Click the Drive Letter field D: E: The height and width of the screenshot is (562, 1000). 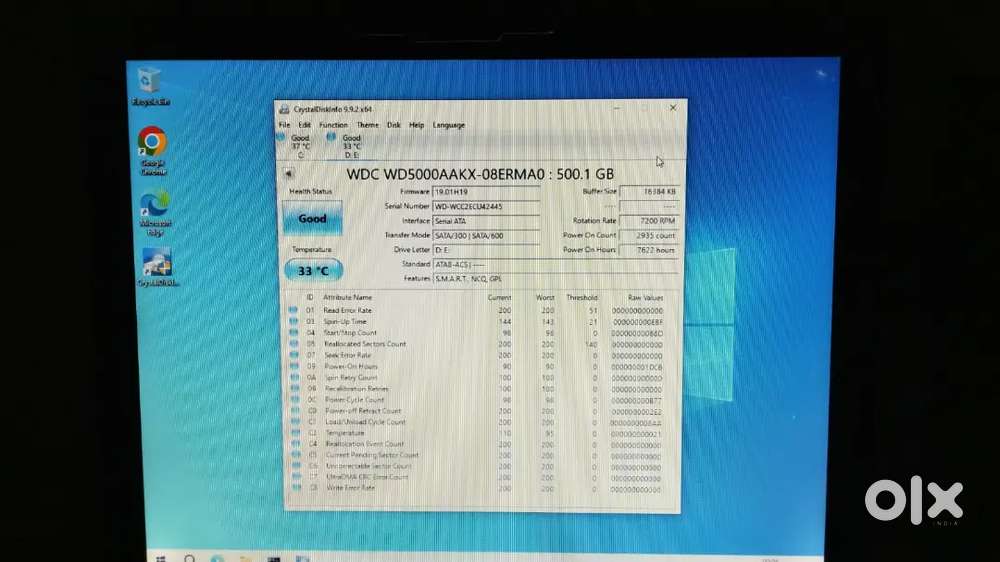(x=486, y=250)
